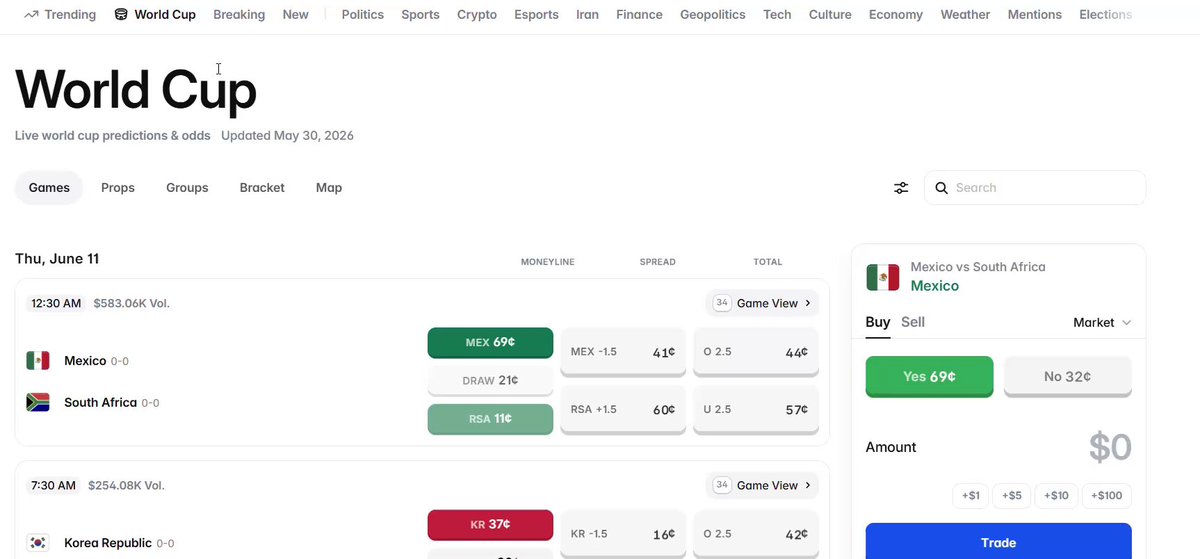Open the Mexico team name link
1200x559 pixels.
coord(85,361)
